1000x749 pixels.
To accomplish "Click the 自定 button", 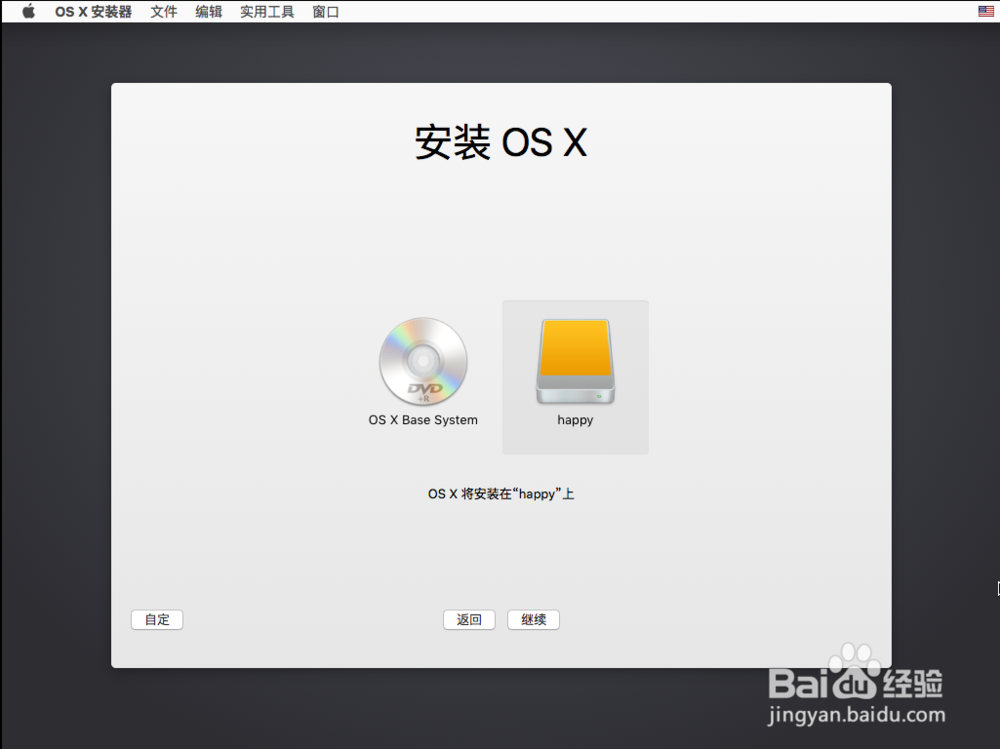I will point(157,619).
